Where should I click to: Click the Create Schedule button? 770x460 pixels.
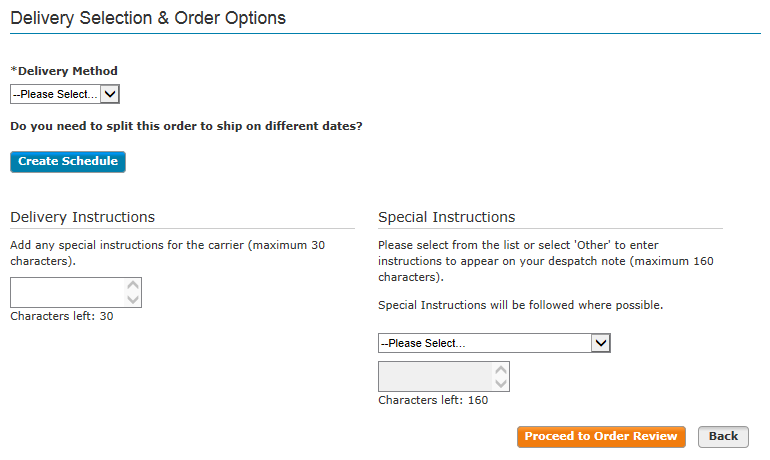(68, 162)
